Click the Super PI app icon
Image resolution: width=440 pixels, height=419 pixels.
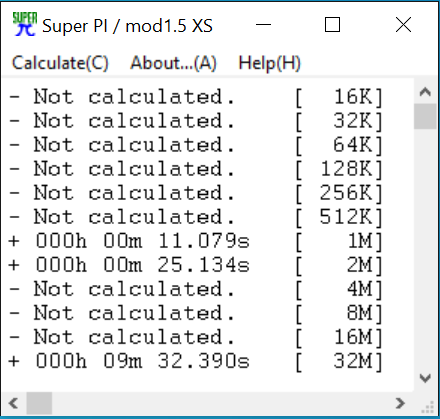[x=25, y=24]
